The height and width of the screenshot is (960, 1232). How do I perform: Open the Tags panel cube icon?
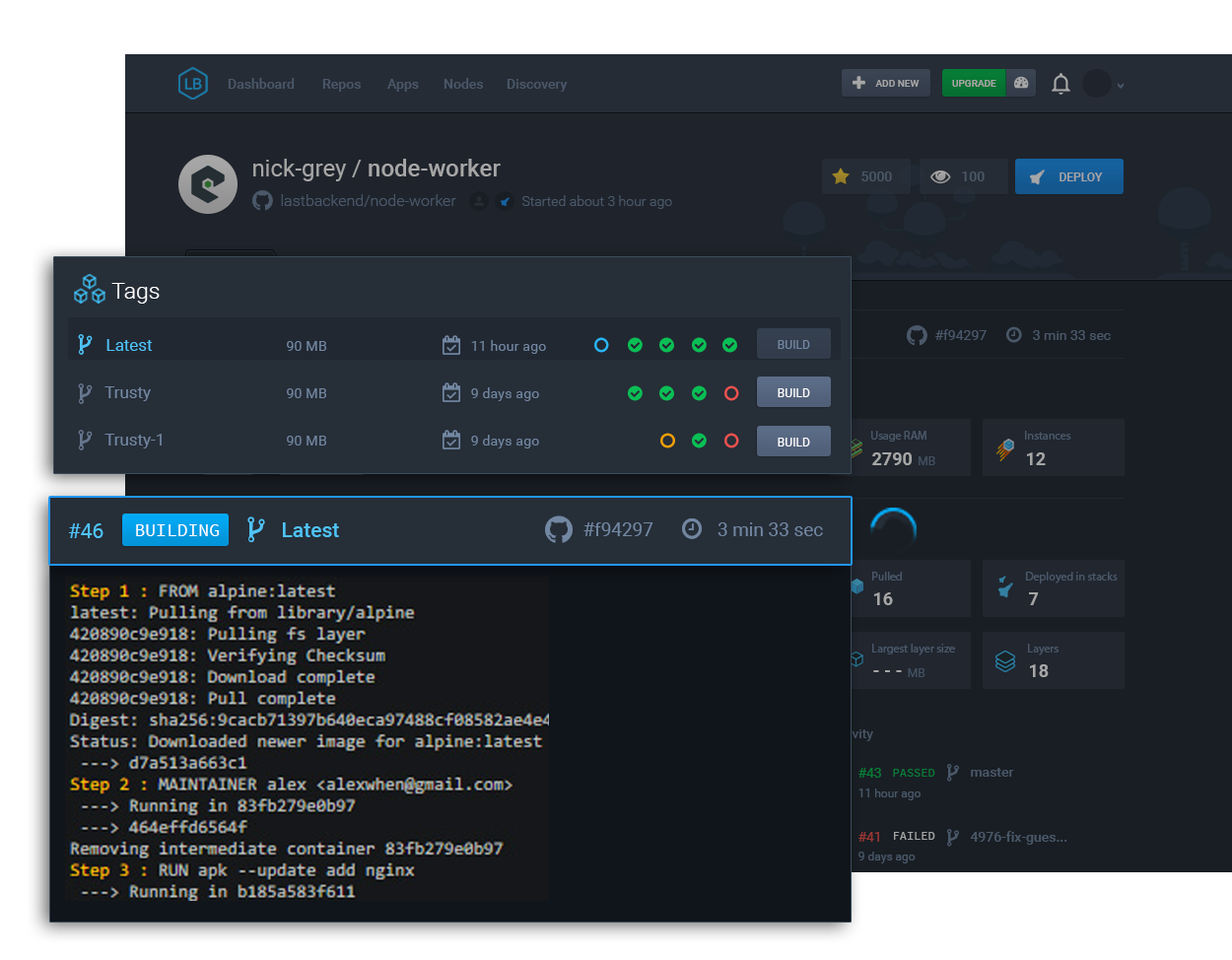coord(89,289)
